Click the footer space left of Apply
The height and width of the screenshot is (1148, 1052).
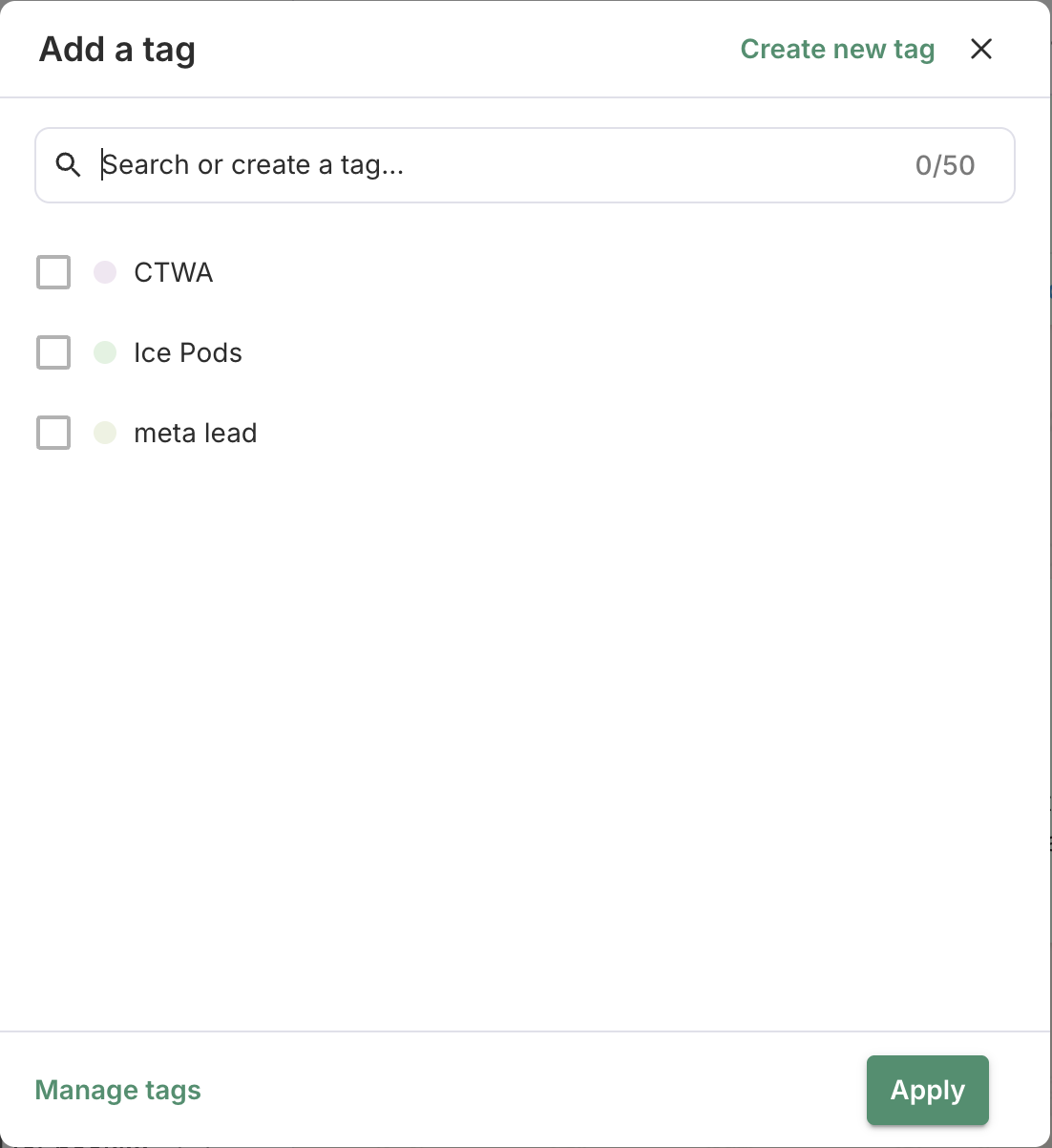pyautogui.click(x=535, y=1090)
